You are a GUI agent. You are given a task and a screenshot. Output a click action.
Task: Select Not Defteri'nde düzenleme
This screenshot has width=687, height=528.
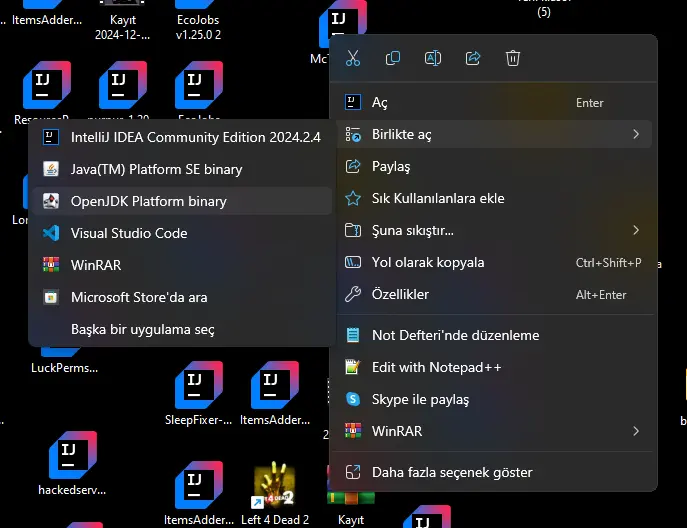494,335
